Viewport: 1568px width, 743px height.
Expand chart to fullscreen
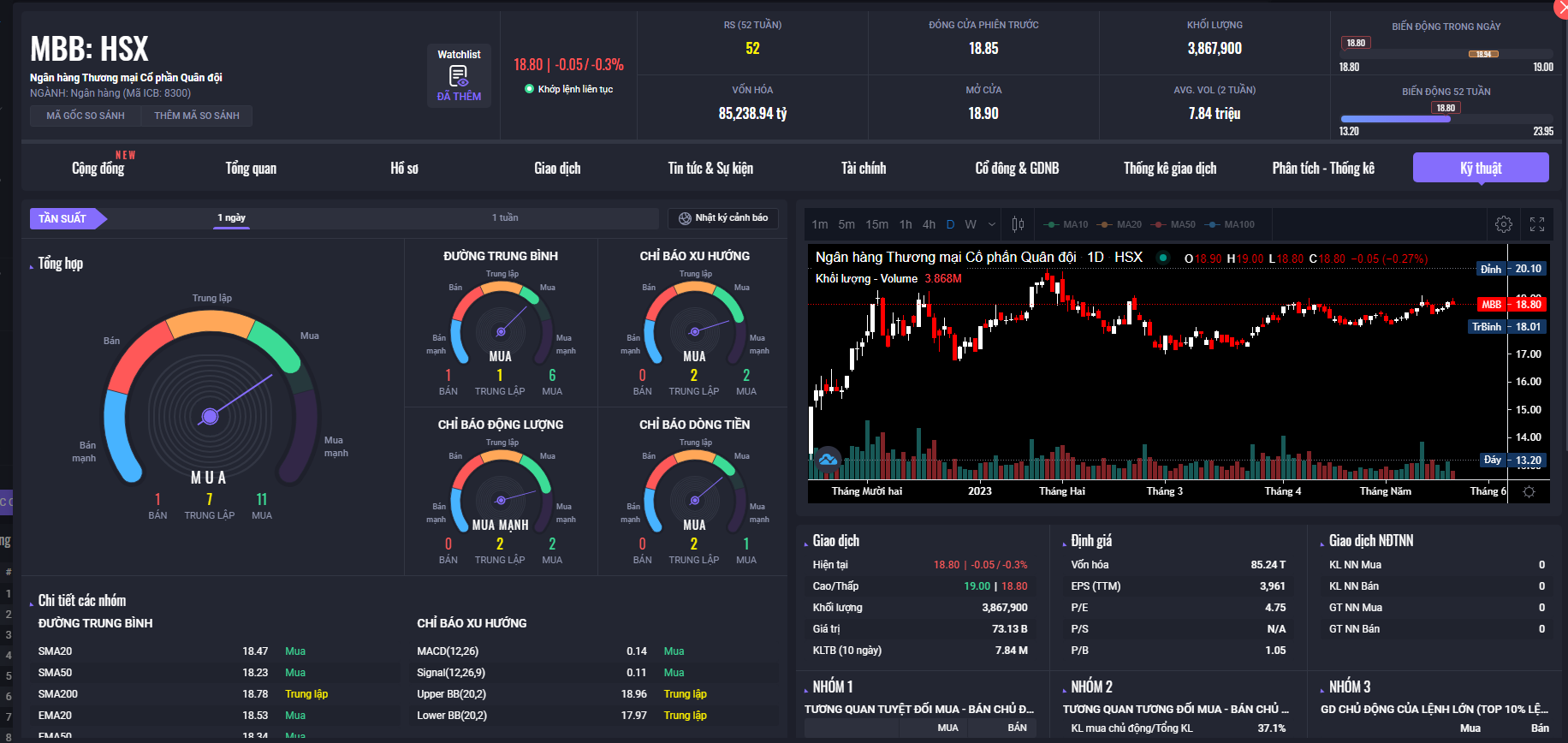[x=1537, y=224]
